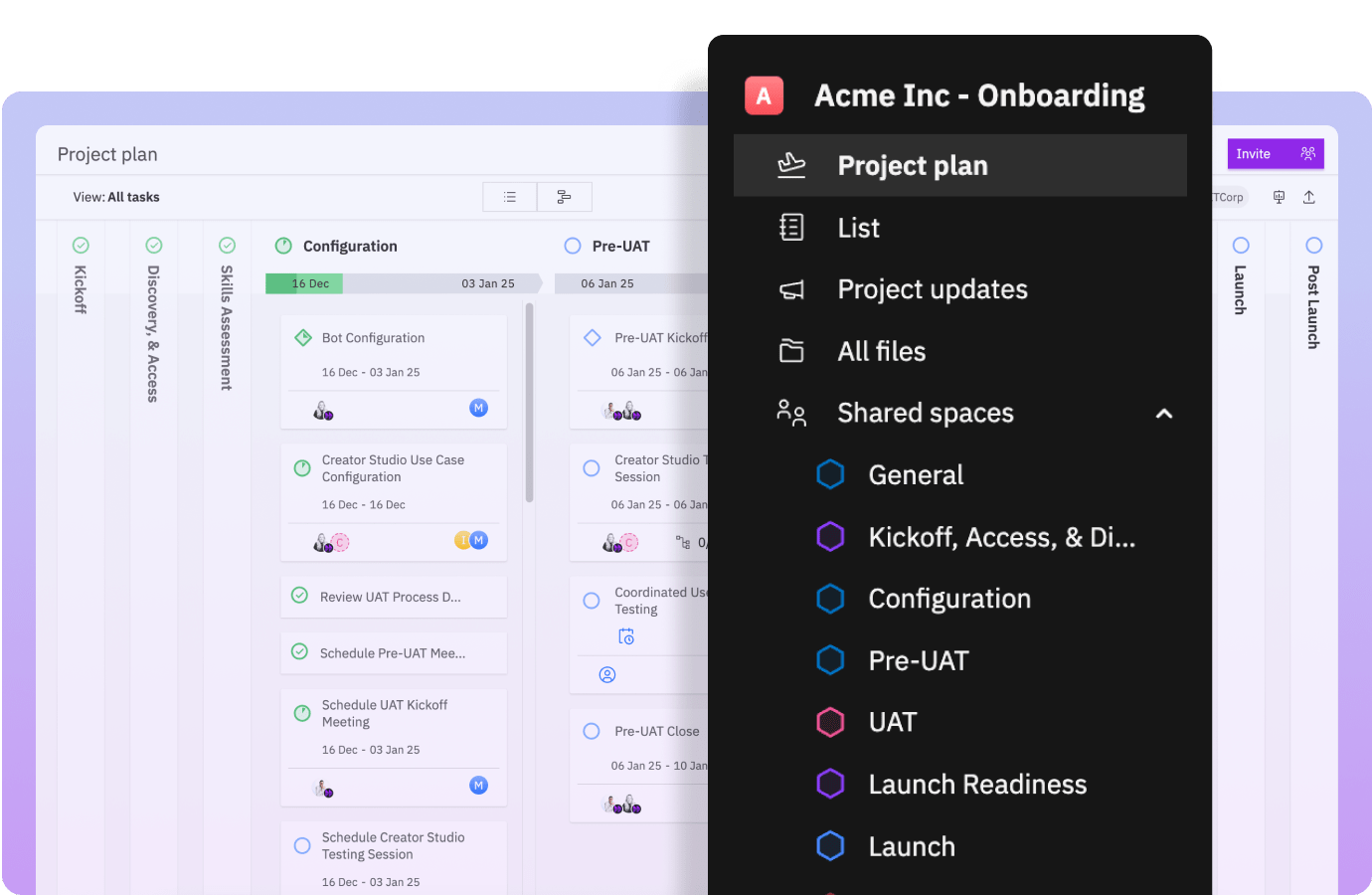This screenshot has height=895, width=1372.
Task: Click Bot Configuration milestone diamond icon
Action: (303, 338)
